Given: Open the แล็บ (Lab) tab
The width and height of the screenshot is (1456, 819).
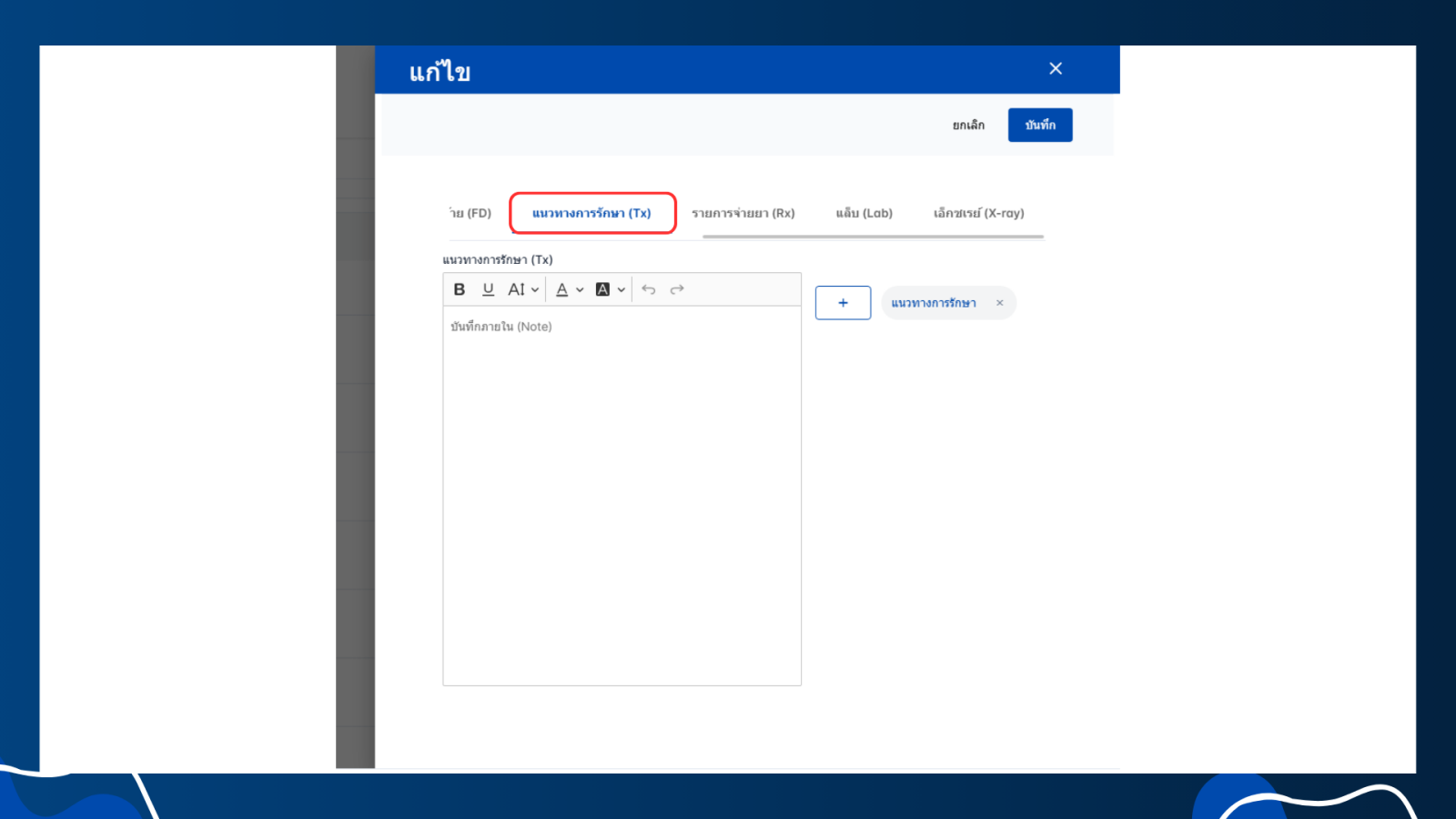Looking at the screenshot, I should pos(864,213).
